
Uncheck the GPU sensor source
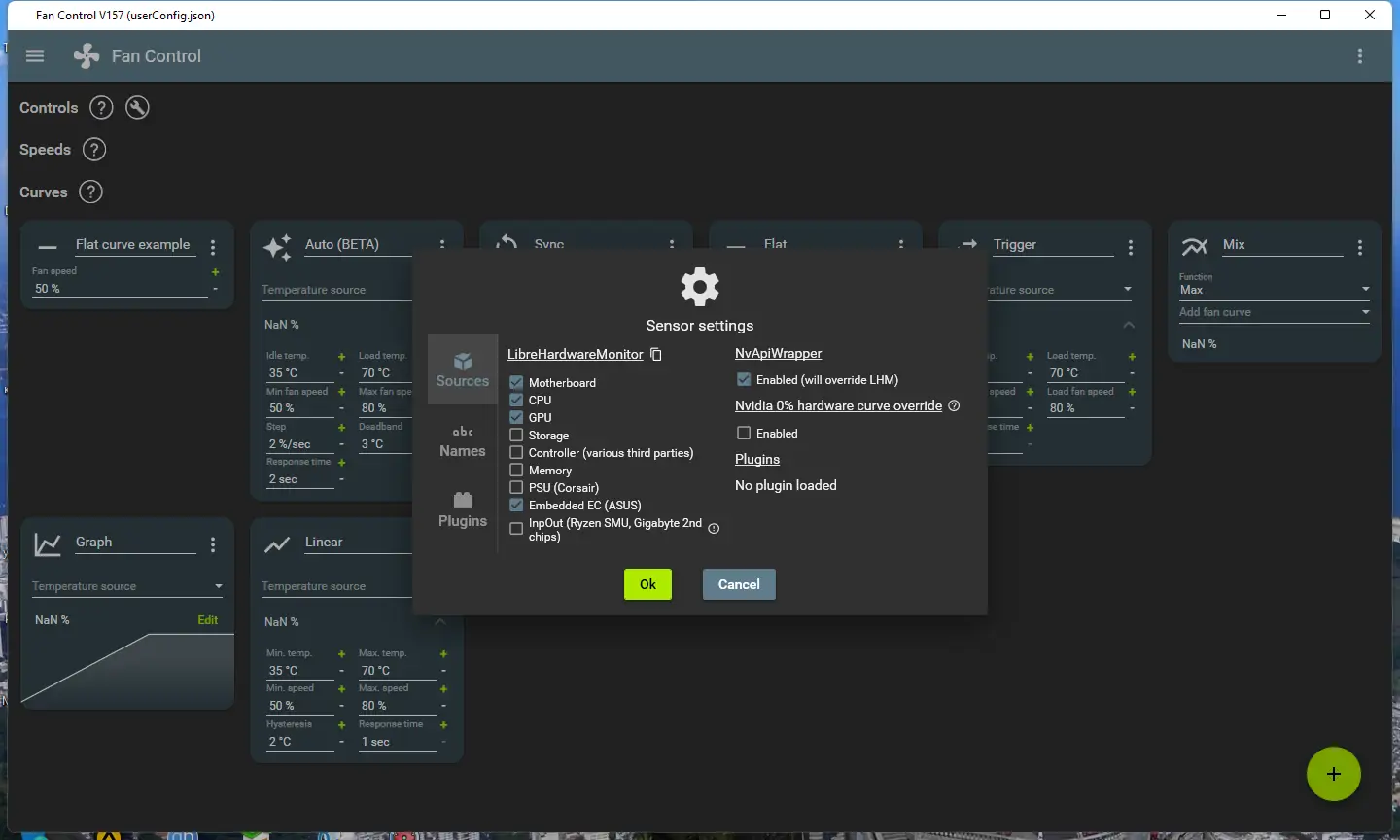[516, 417]
